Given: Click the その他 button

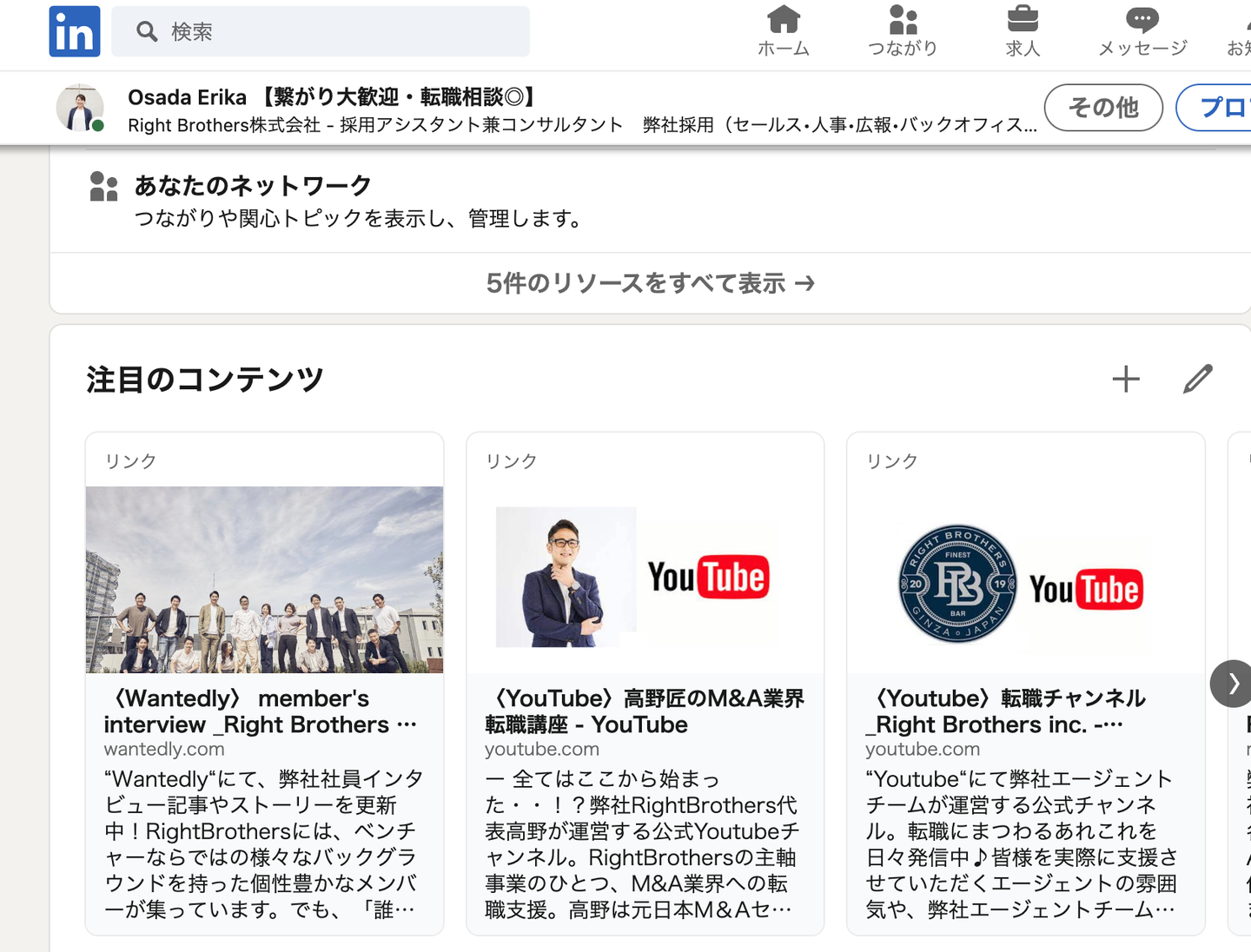Looking at the screenshot, I should click(1103, 108).
